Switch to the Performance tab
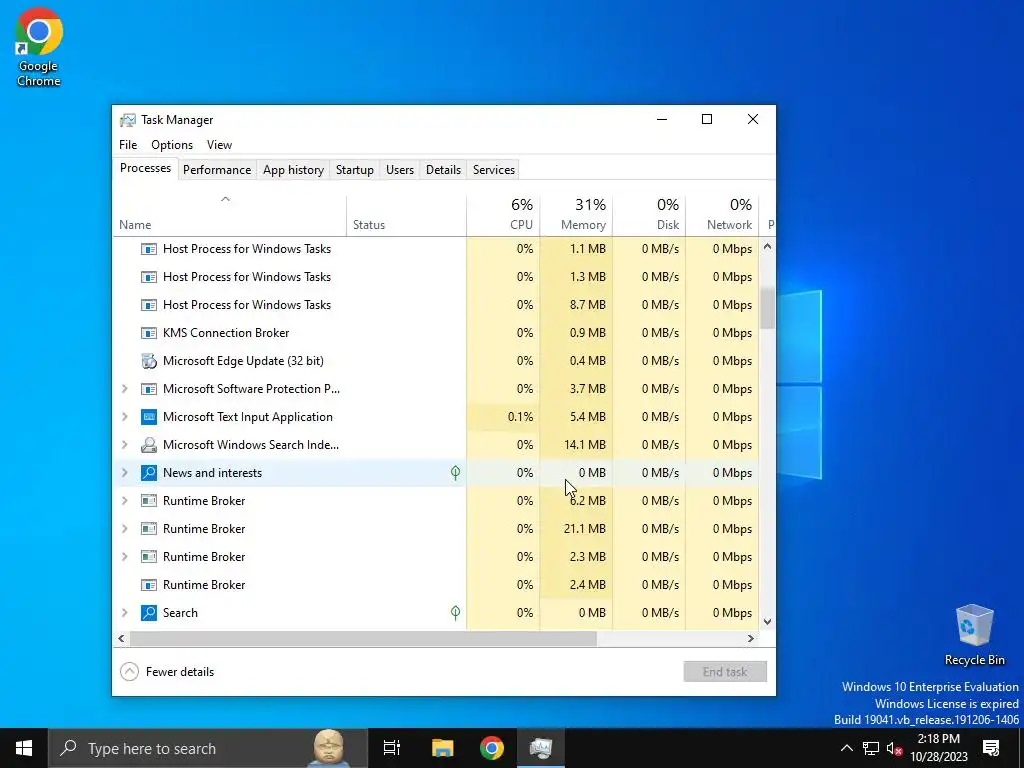The height and width of the screenshot is (768, 1024). [217, 170]
